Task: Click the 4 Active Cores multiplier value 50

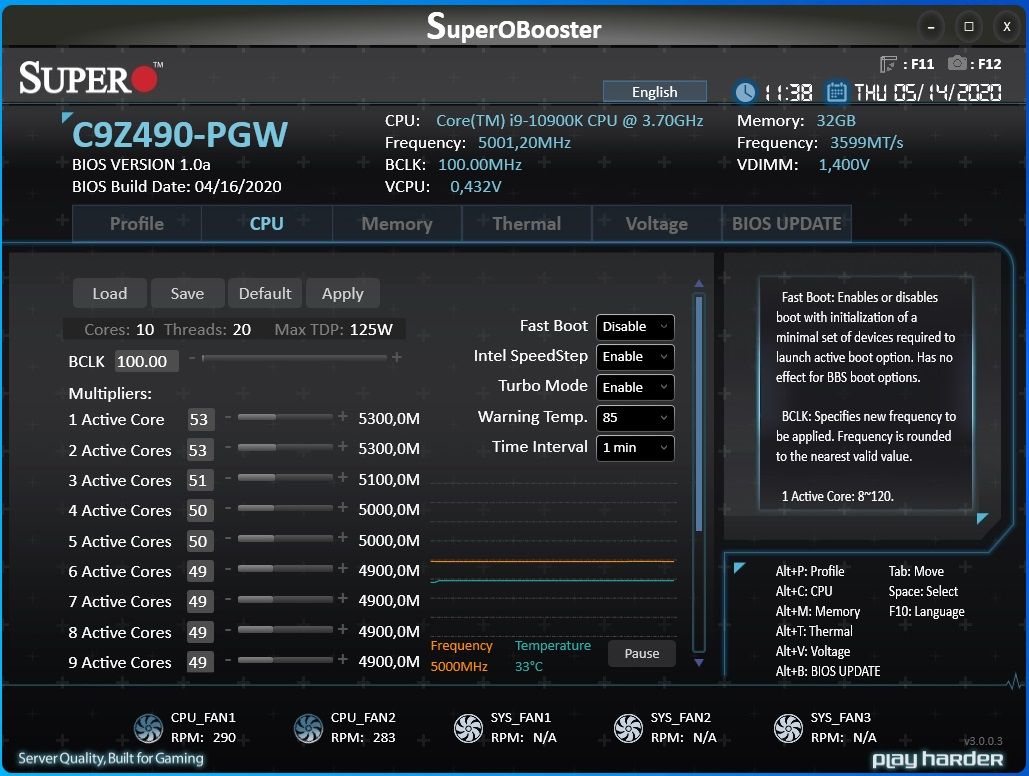Action: point(199,511)
